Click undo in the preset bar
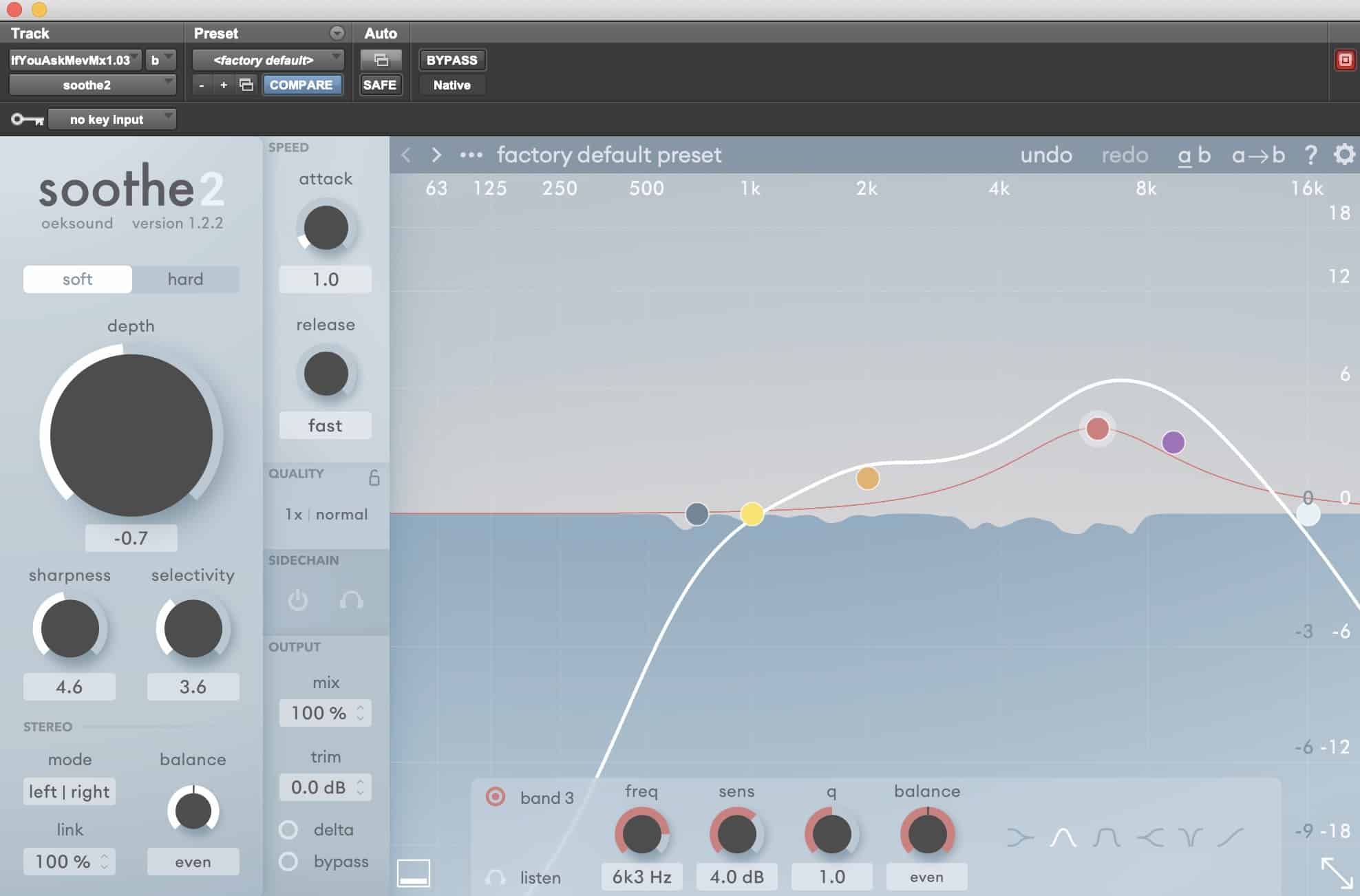This screenshot has height=896, width=1360. pyautogui.click(x=1047, y=155)
